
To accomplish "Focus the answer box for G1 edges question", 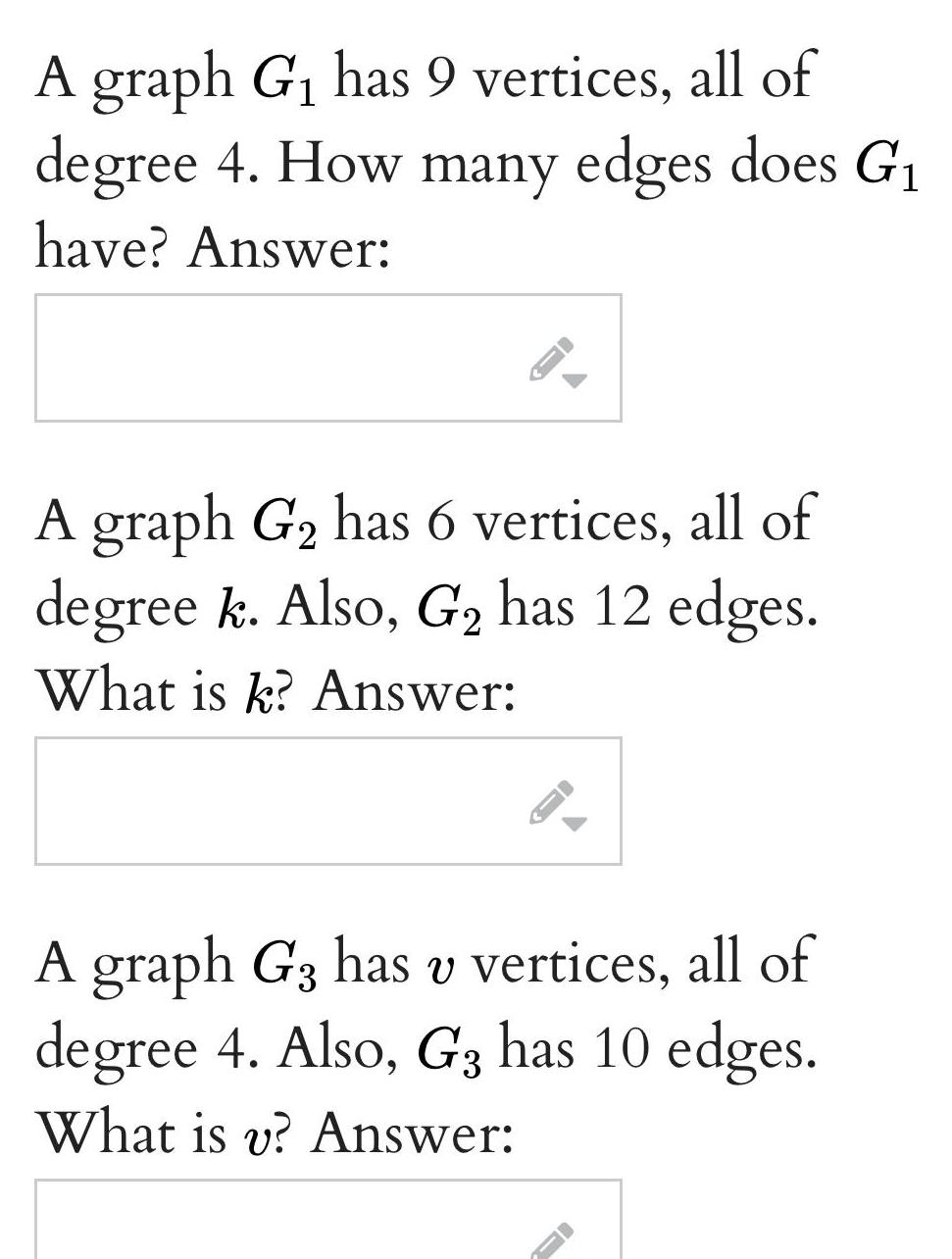I will pos(328,358).
